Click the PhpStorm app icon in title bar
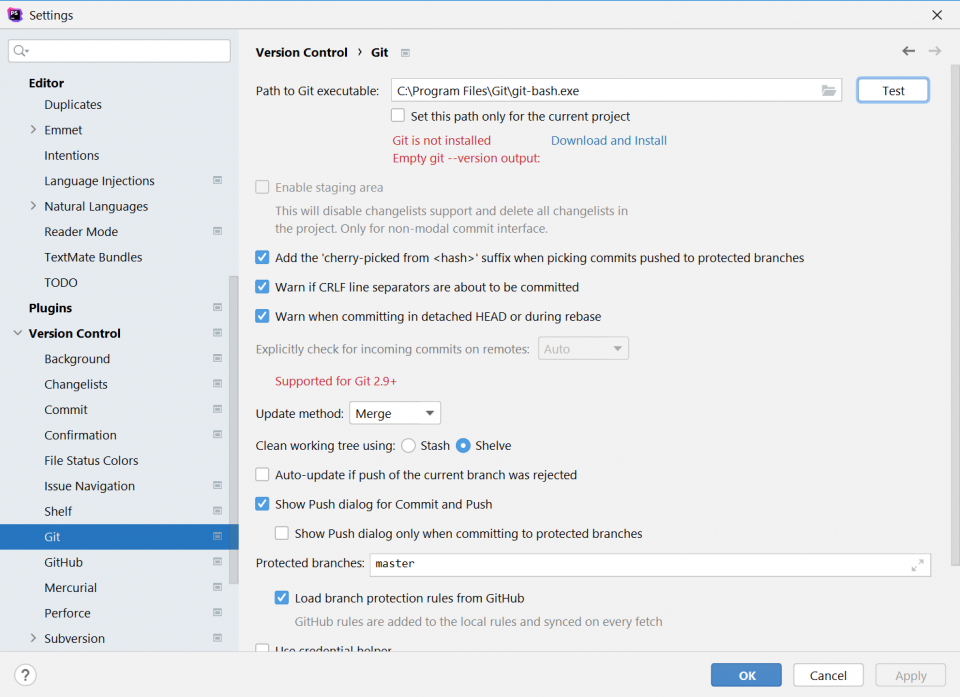This screenshot has height=697, width=960. [x=15, y=15]
